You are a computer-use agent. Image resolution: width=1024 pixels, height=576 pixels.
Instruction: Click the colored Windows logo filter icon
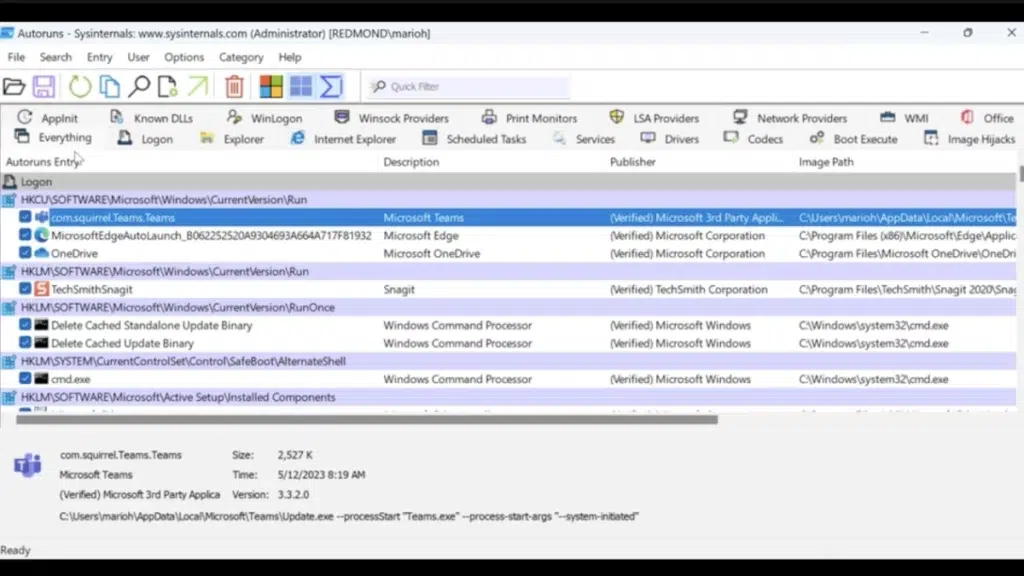271,87
